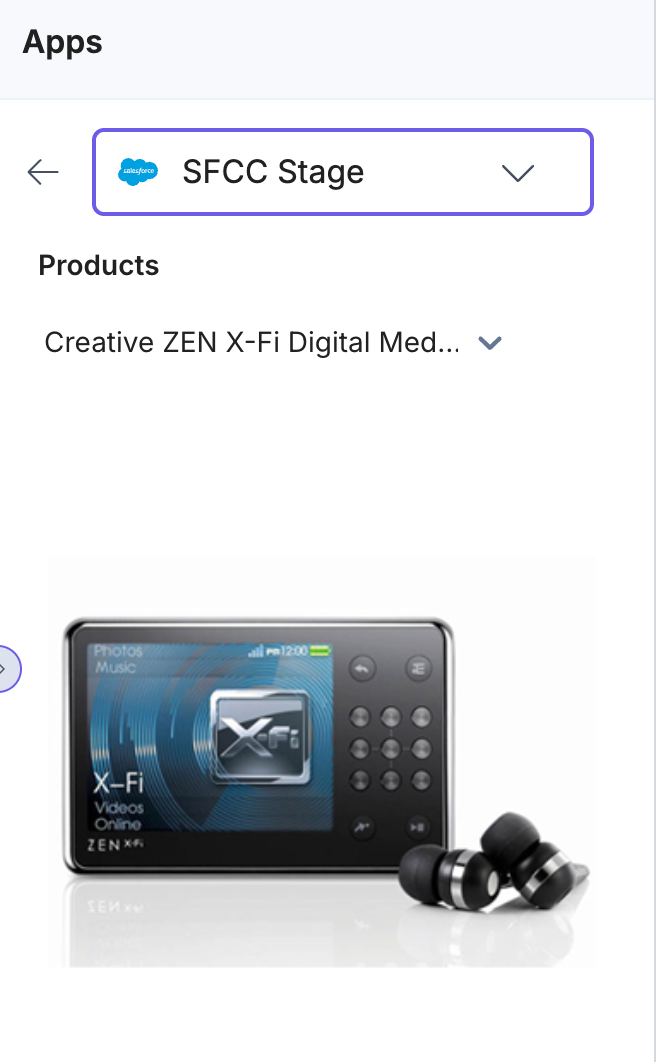Click the menu button at the player's top right
Viewport: 656px width, 1062px height.
click(418, 669)
